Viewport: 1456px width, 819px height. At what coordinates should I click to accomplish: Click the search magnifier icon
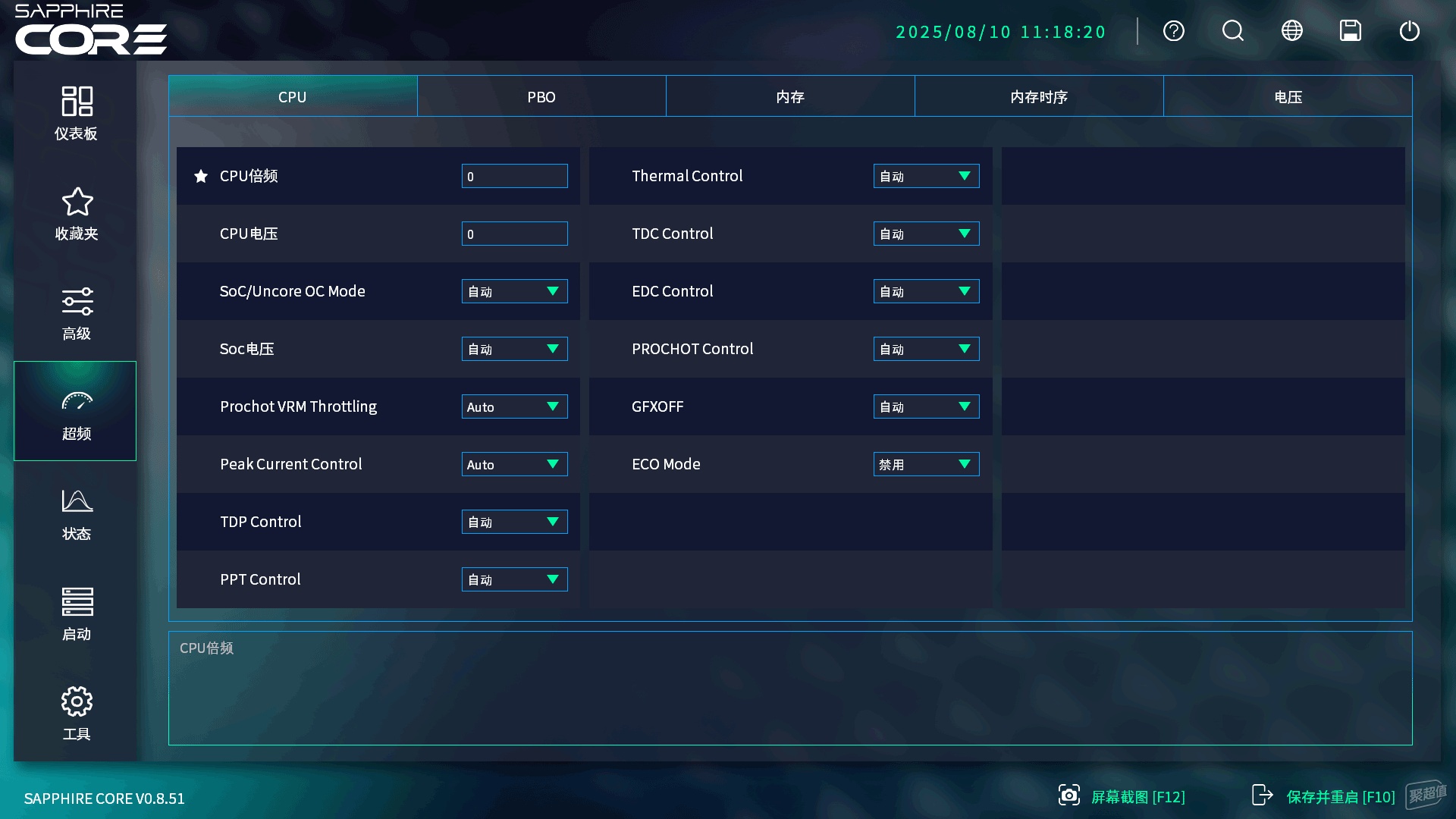(x=1233, y=31)
